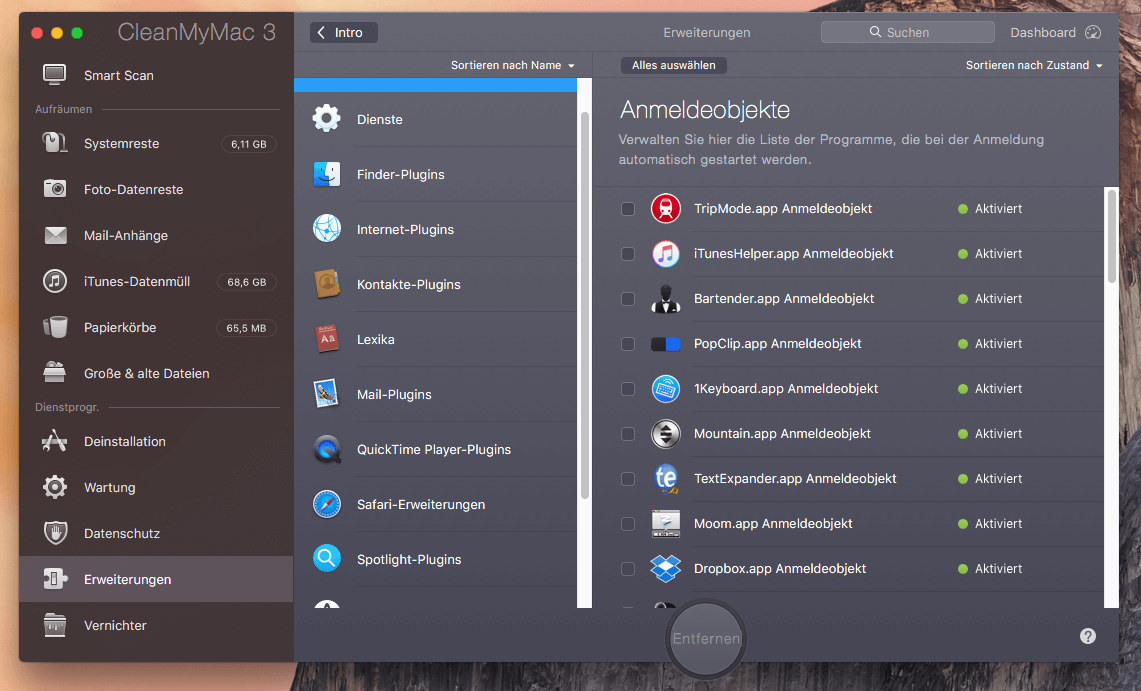The image size is (1141, 691).
Task: Click the 68,6 GB size badge
Action: 247,281
